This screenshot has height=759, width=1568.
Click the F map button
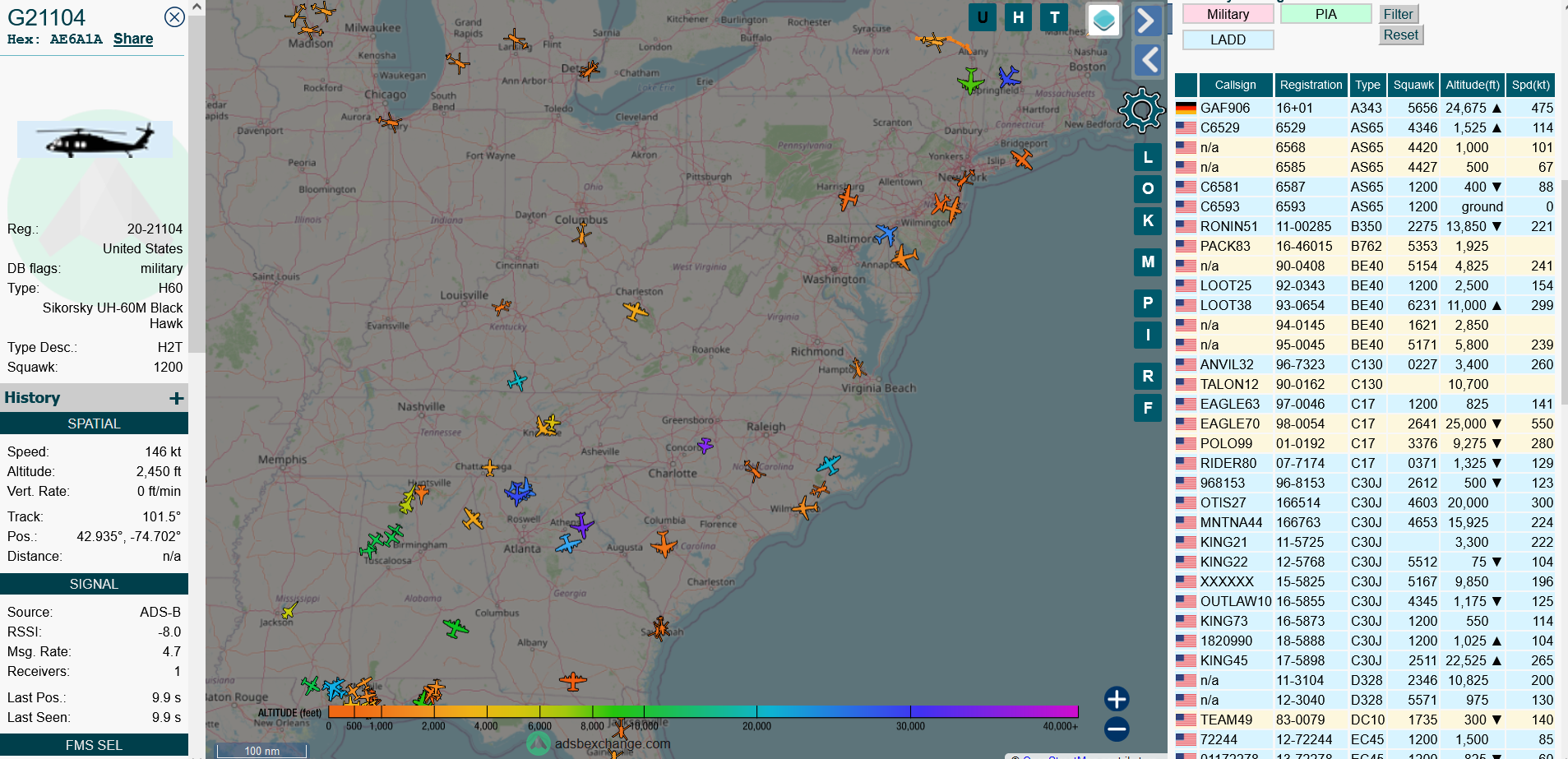pyautogui.click(x=1148, y=408)
